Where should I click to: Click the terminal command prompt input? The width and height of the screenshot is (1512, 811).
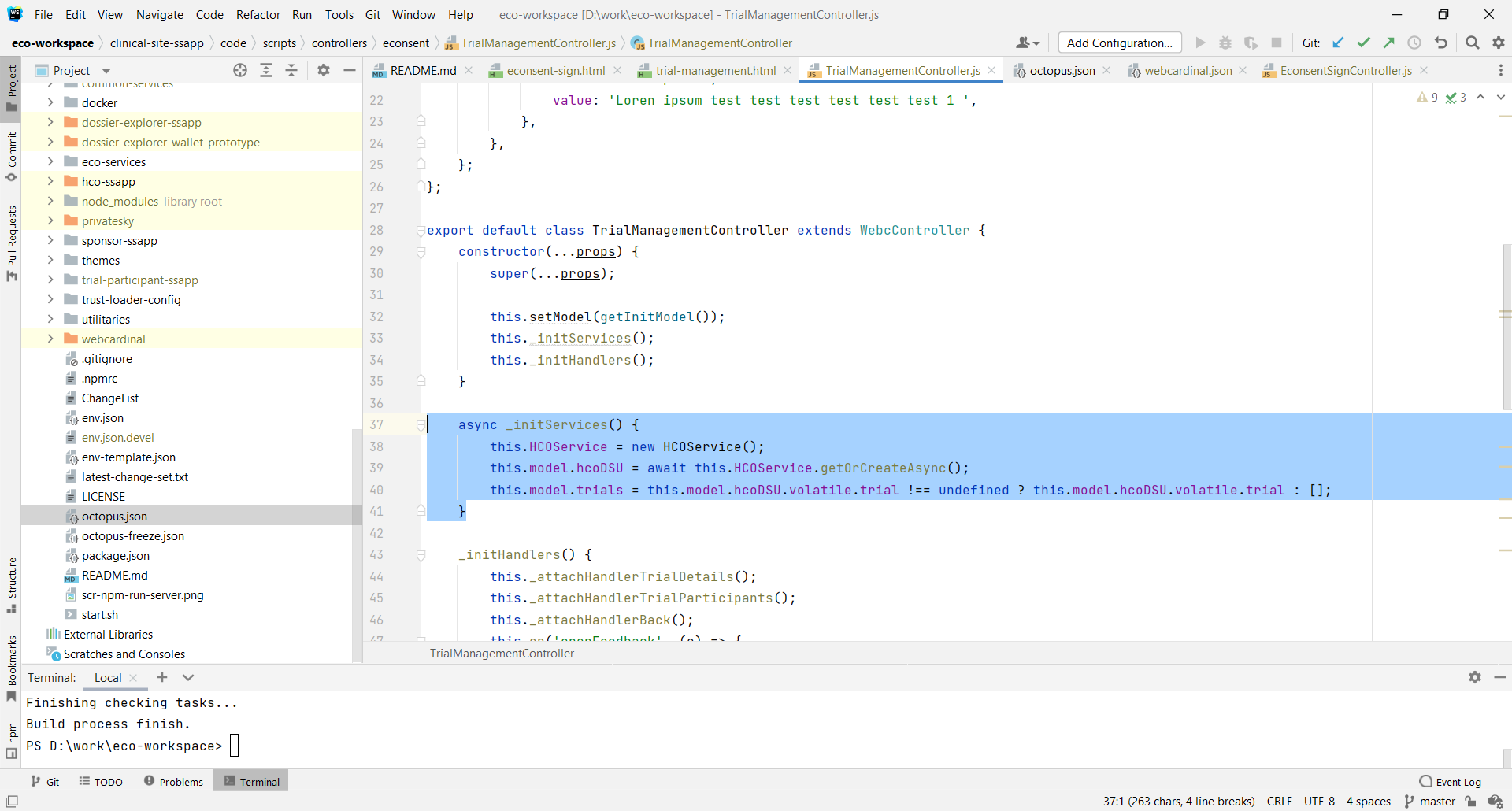[234, 745]
